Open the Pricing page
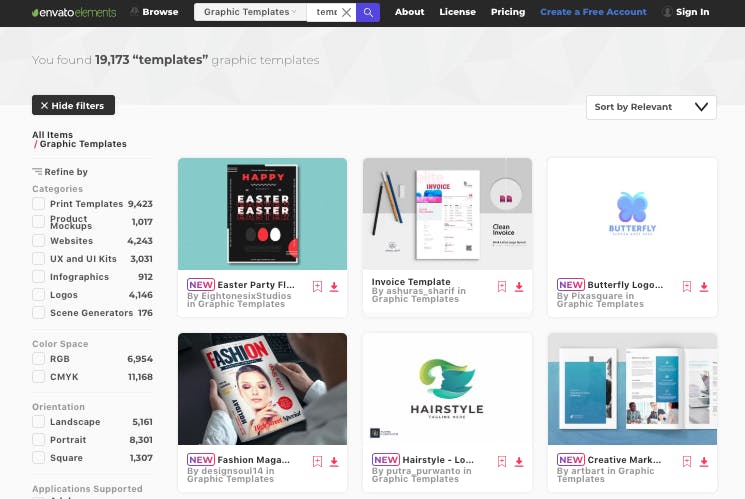745x499 pixels. (x=508, y=12)
